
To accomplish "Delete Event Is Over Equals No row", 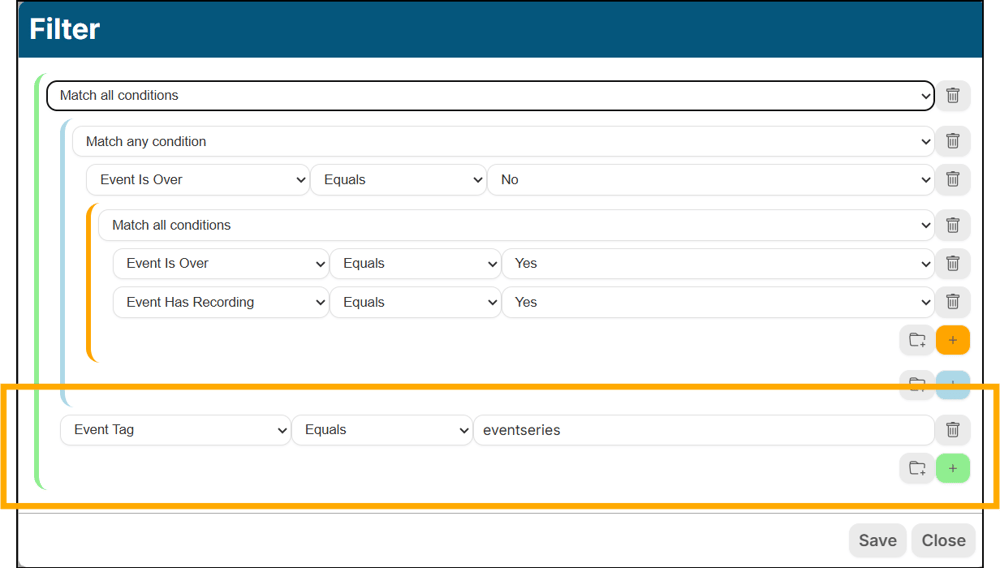I will [953, 179].
